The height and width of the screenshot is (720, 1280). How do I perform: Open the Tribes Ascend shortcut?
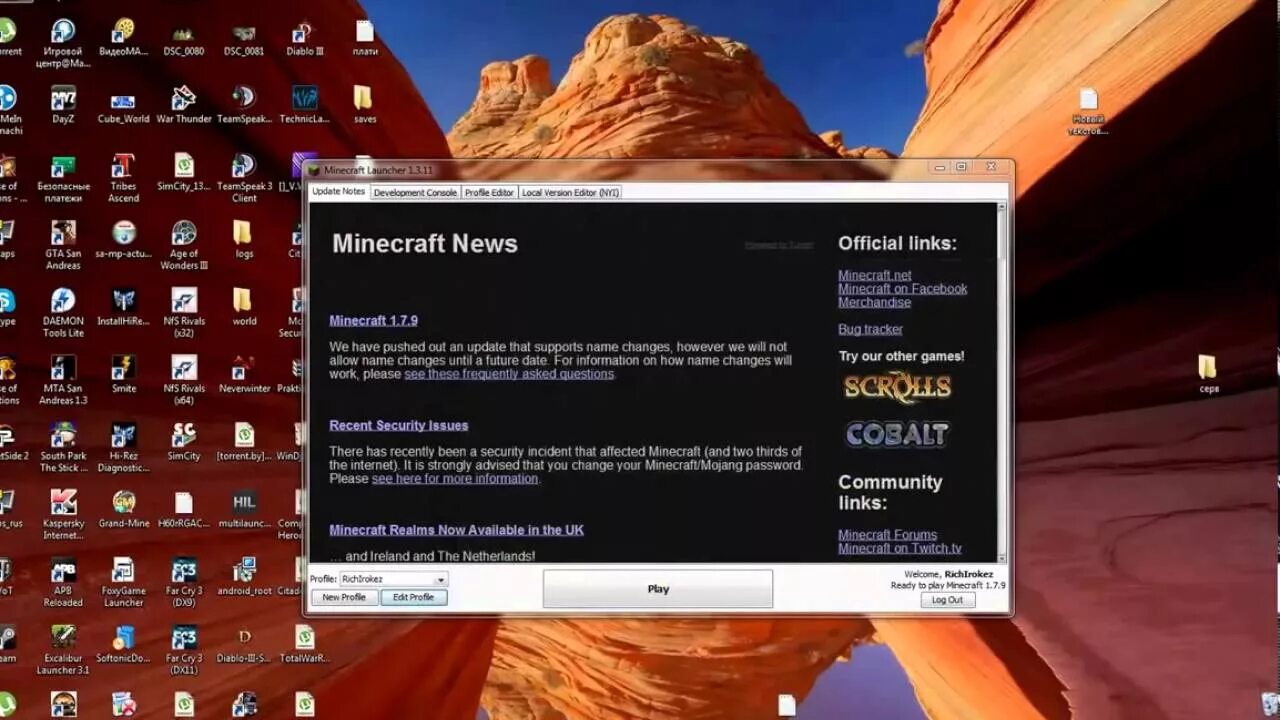123,178
